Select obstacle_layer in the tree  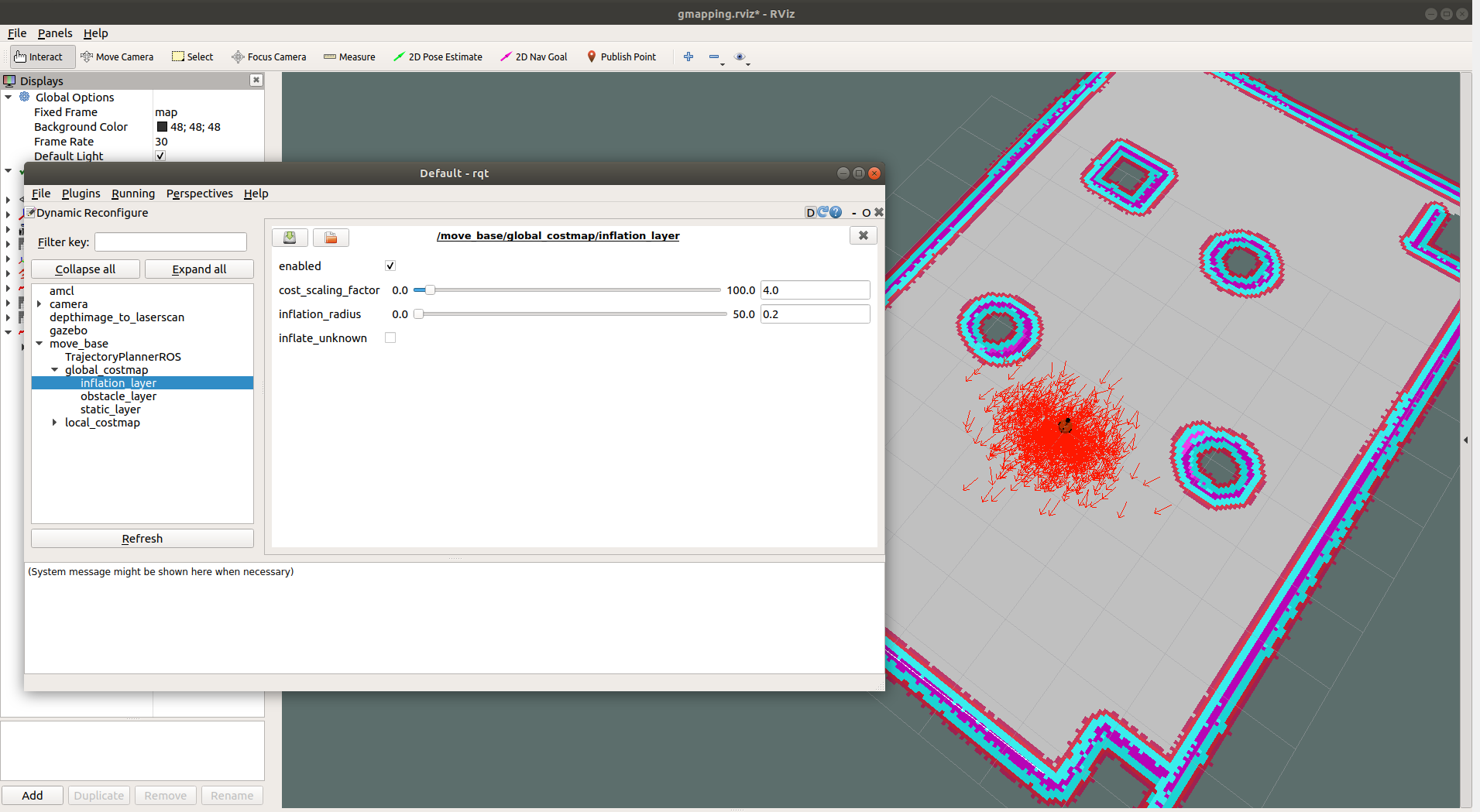click(x=118, y=396)
